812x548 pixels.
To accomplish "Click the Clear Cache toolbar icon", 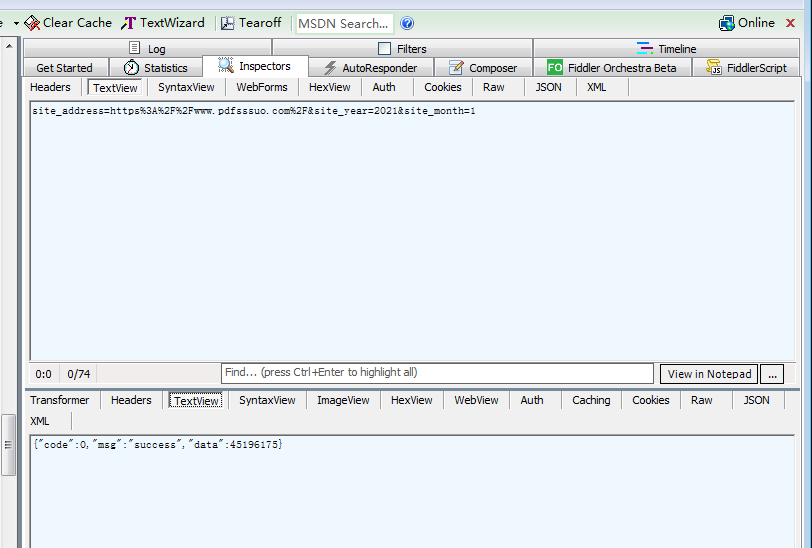I will (32, 23).
